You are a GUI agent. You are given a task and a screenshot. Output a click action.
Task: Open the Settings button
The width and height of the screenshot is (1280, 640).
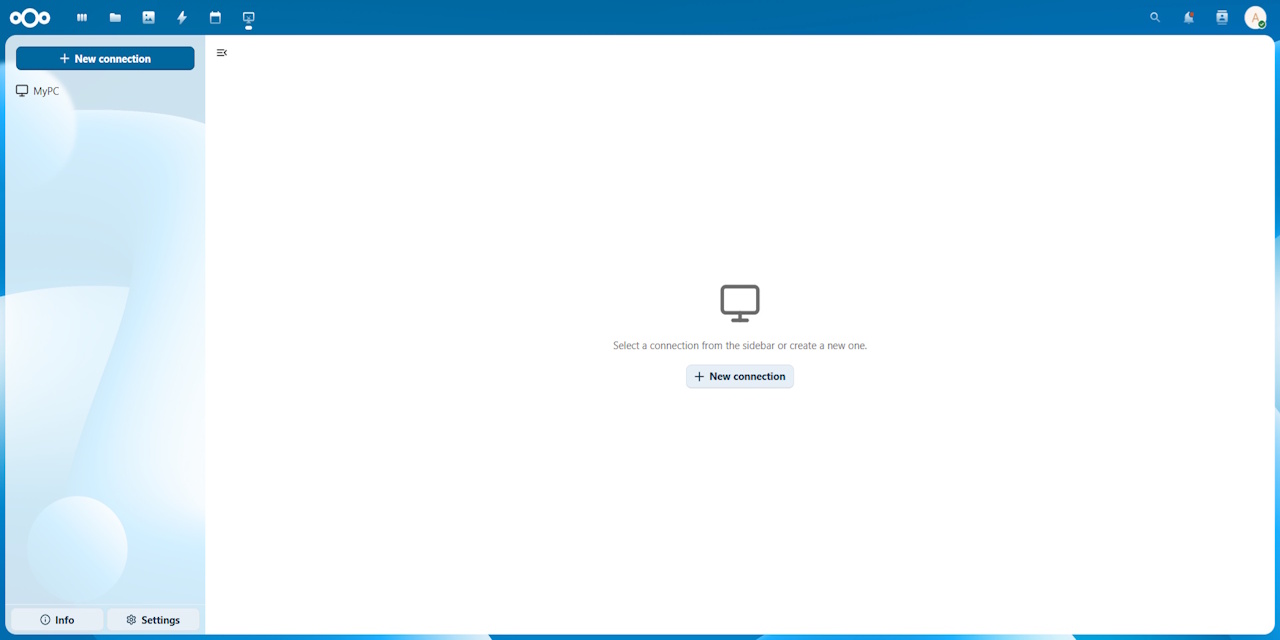tap(153, 620)
